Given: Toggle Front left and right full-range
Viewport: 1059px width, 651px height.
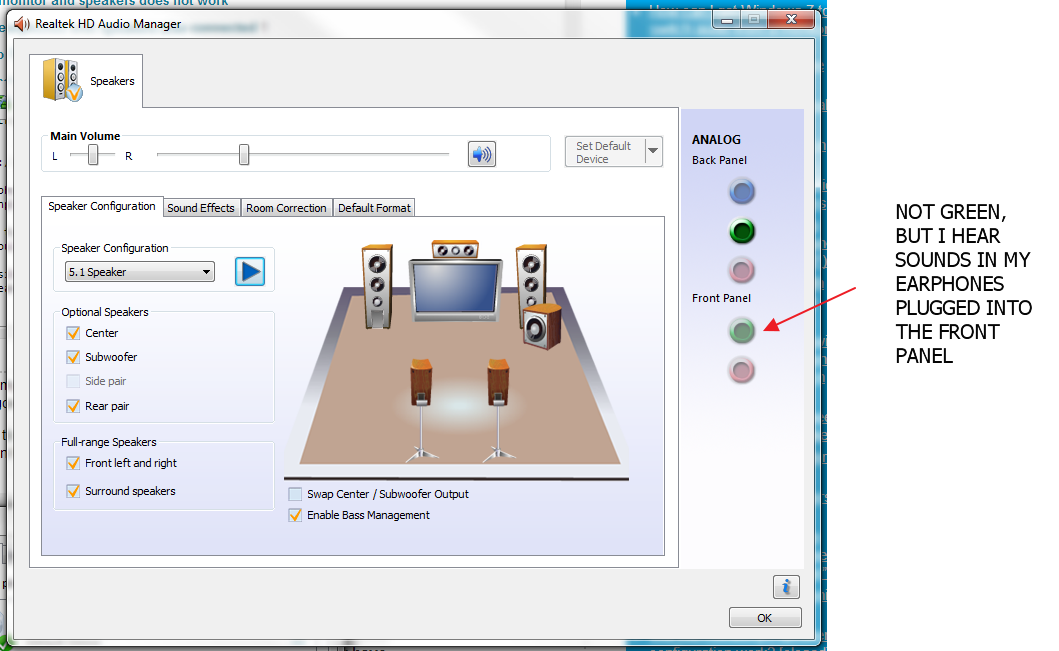Looking at the screenshot, I should coord(73,463).
